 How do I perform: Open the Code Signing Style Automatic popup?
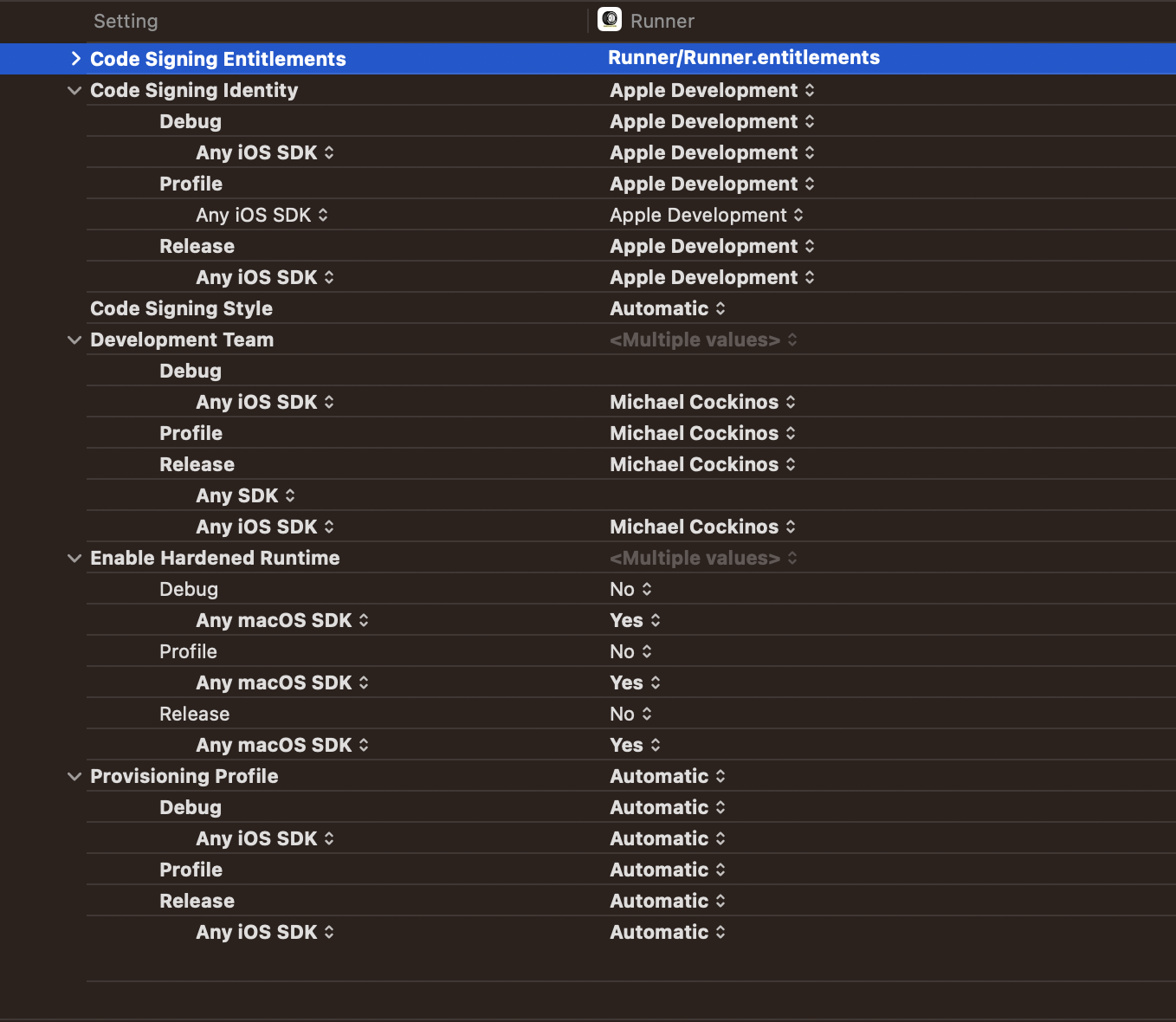point(667,308)
